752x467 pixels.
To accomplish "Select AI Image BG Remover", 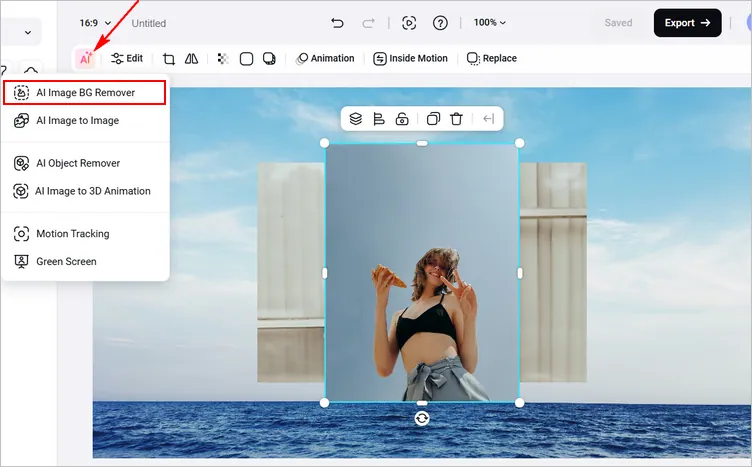I will tap(84, 93).
